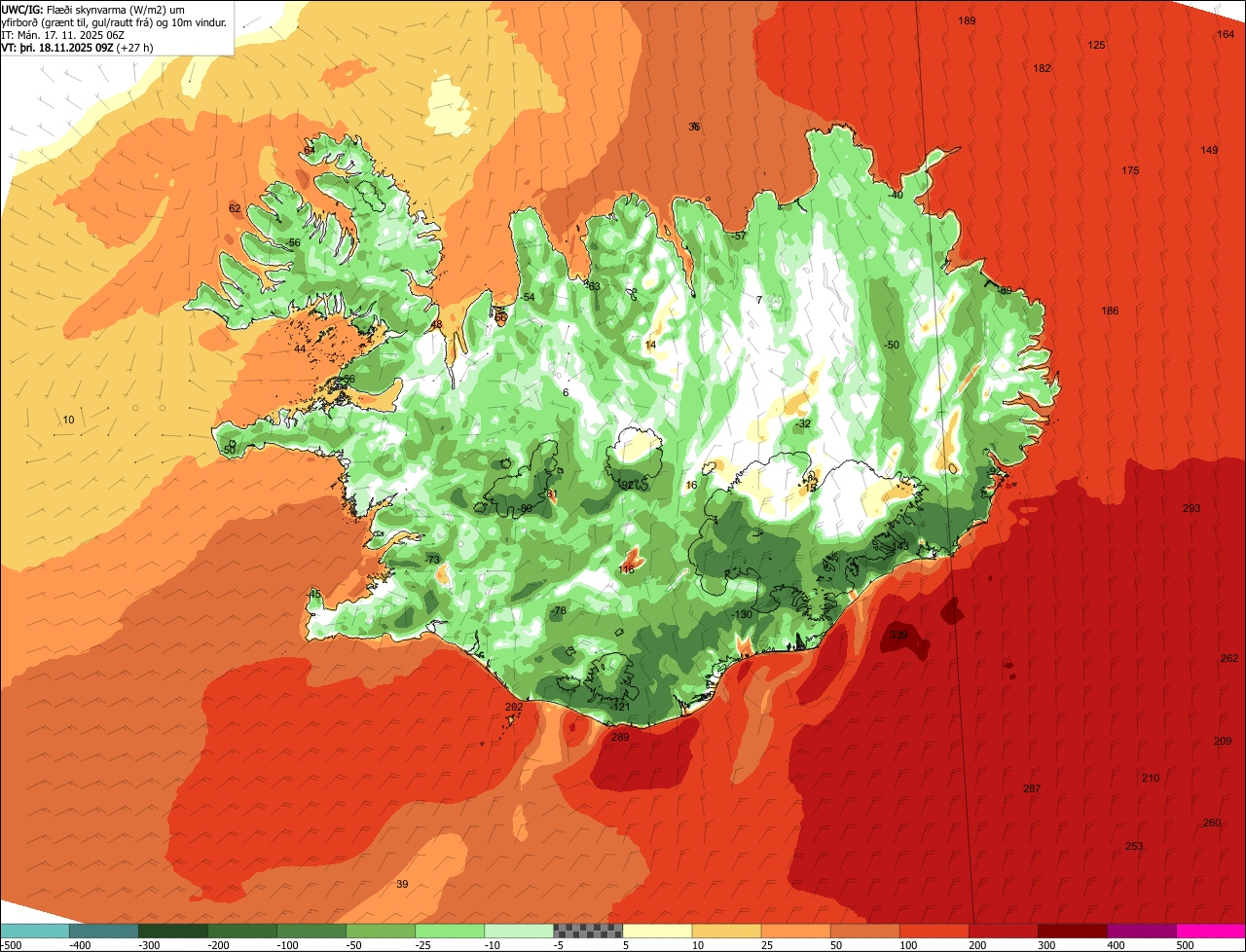Click the map flux value '164'
The height and width of the screenshot is (952, 1246).
pyautogui.click(x=1226, y=34)
